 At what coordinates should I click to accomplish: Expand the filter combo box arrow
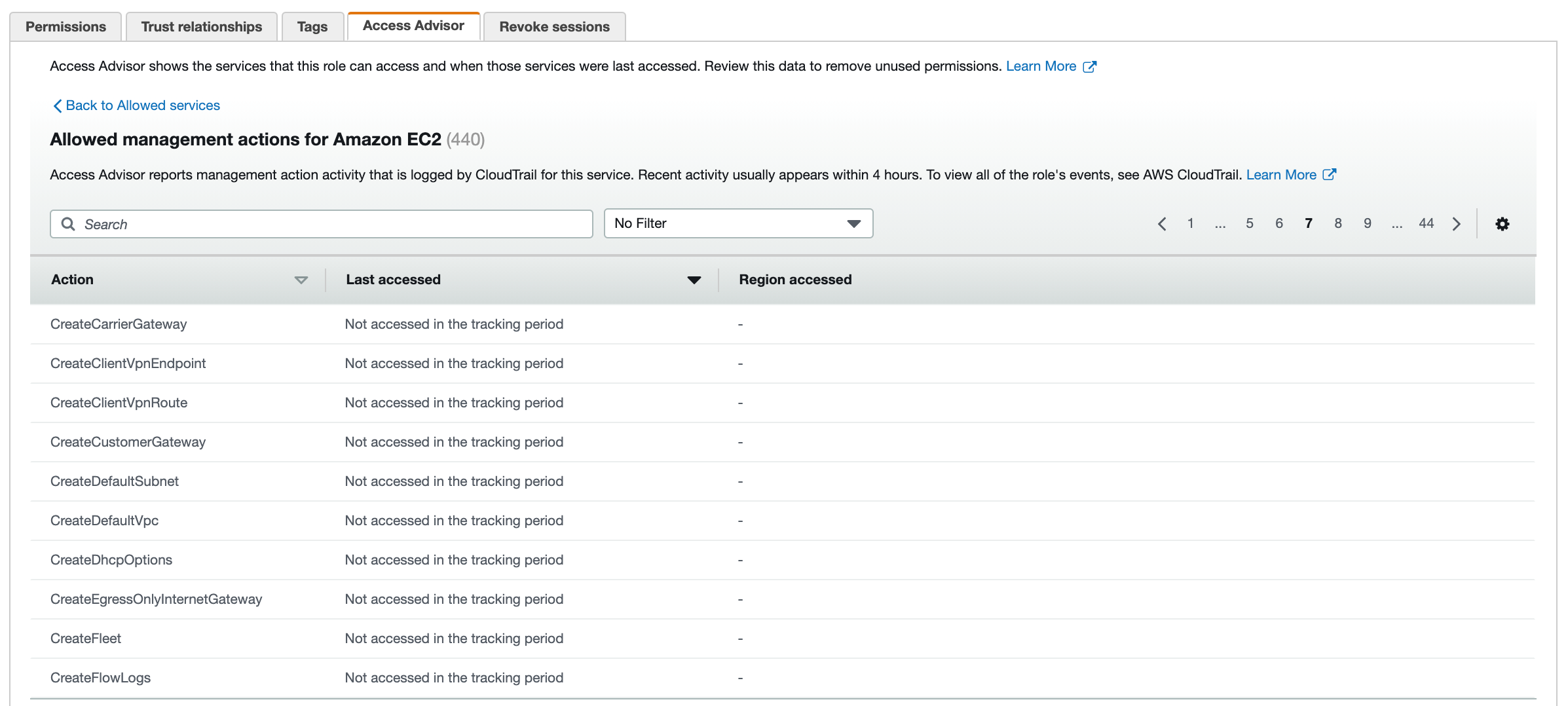point(853,223)
